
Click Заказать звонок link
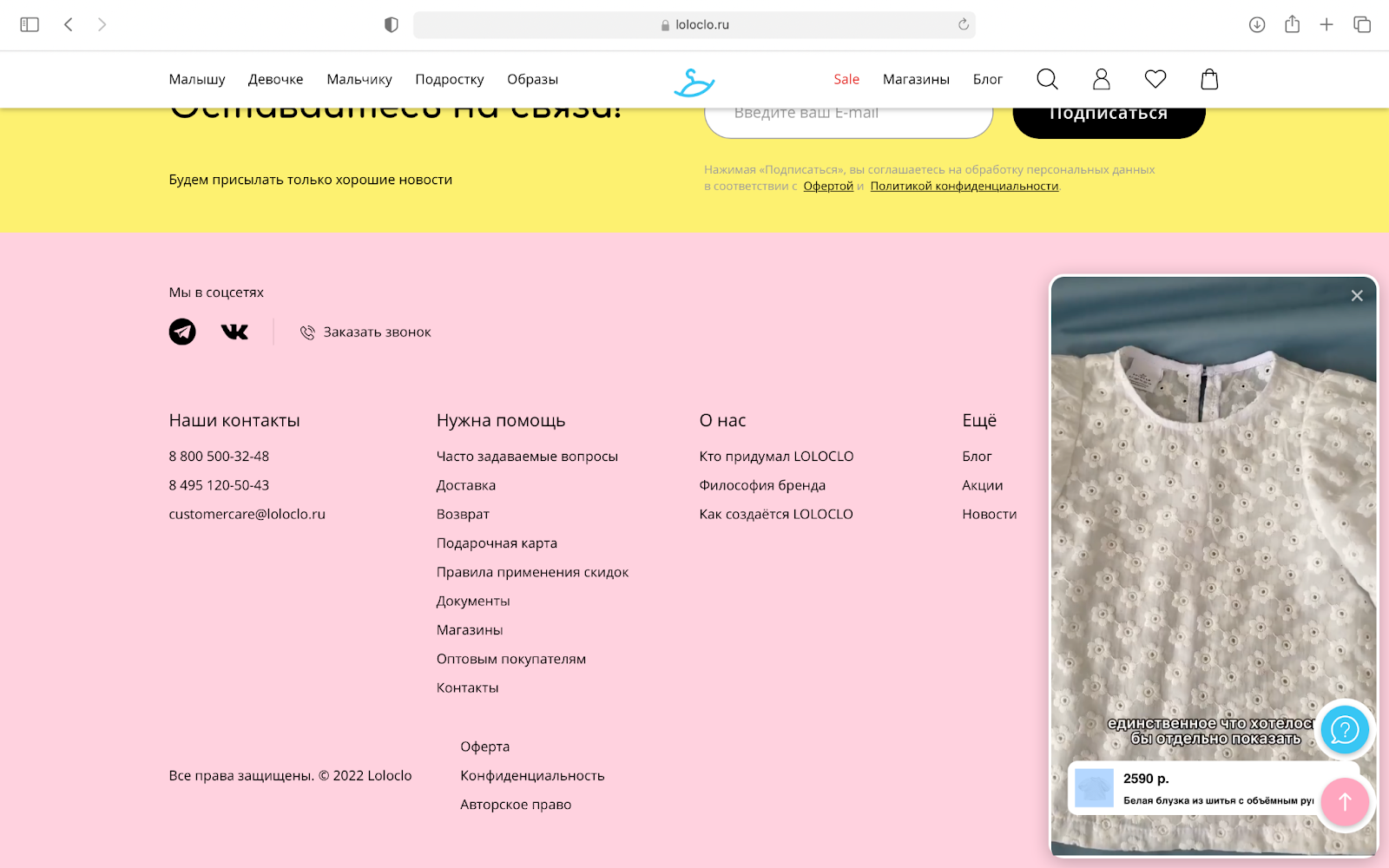coord(365,332)
